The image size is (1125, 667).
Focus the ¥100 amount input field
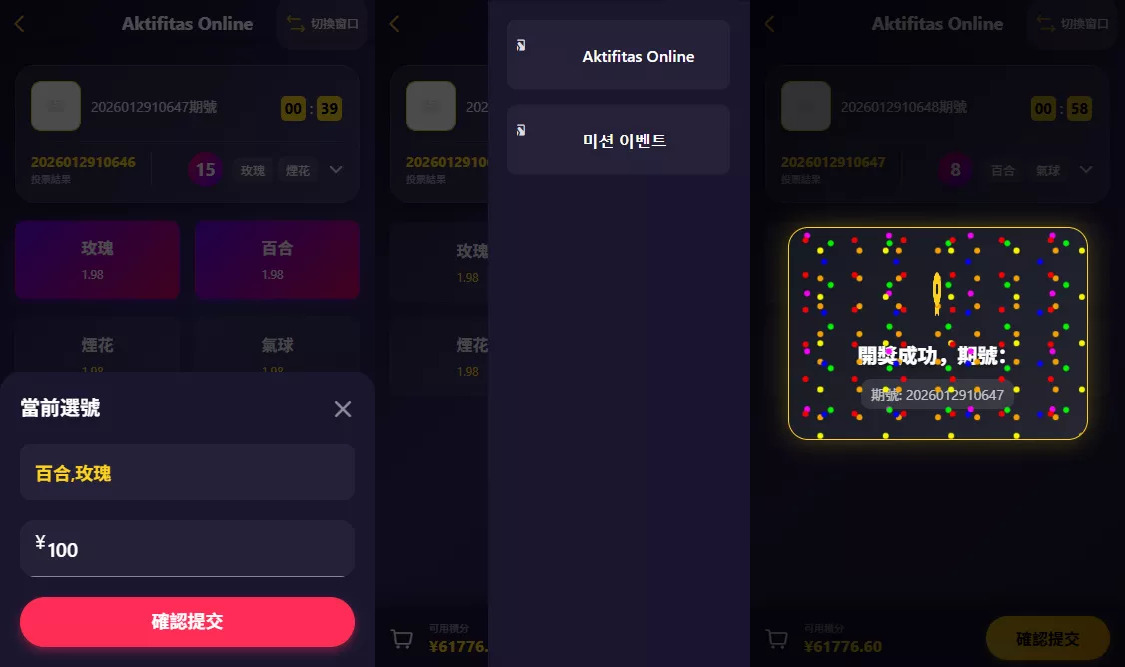click(187, 549)
